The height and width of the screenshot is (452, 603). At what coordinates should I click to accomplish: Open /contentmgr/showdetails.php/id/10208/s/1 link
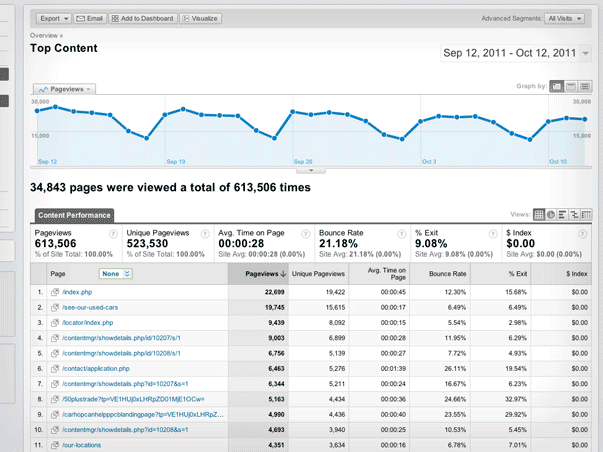tap(121, 353)
